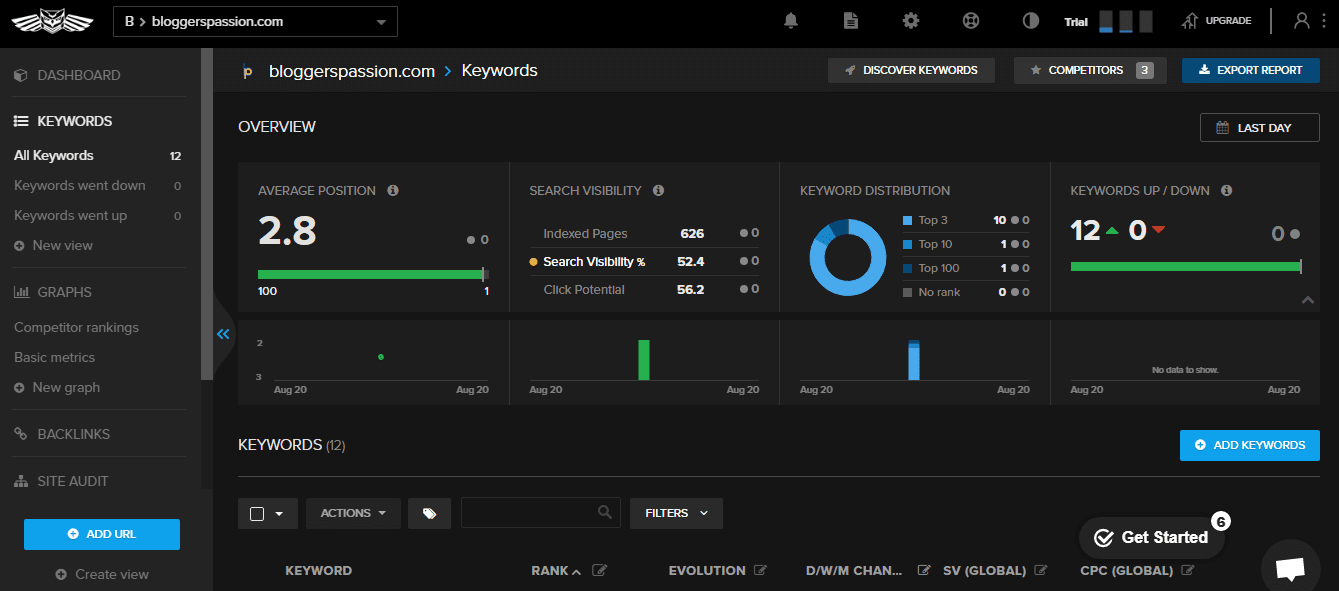
Task: Select the Search Visibility % radio option
Action: click(x=534, y=262)
